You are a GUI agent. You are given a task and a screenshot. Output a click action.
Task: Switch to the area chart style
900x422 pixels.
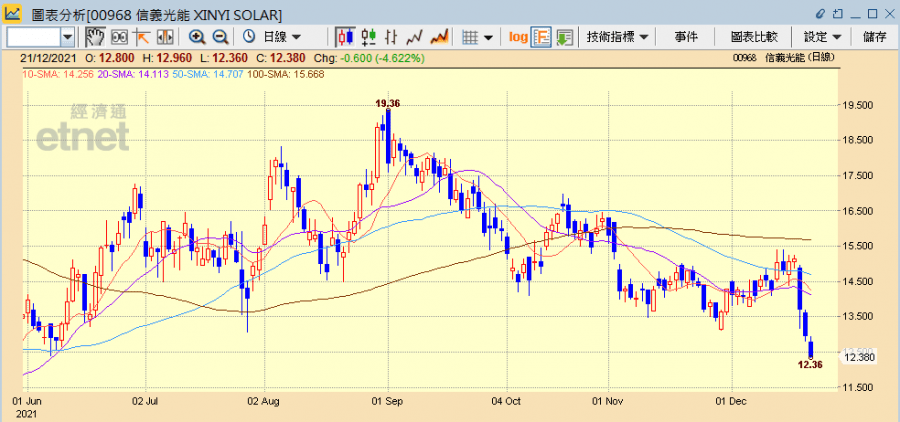pos(439,37)
